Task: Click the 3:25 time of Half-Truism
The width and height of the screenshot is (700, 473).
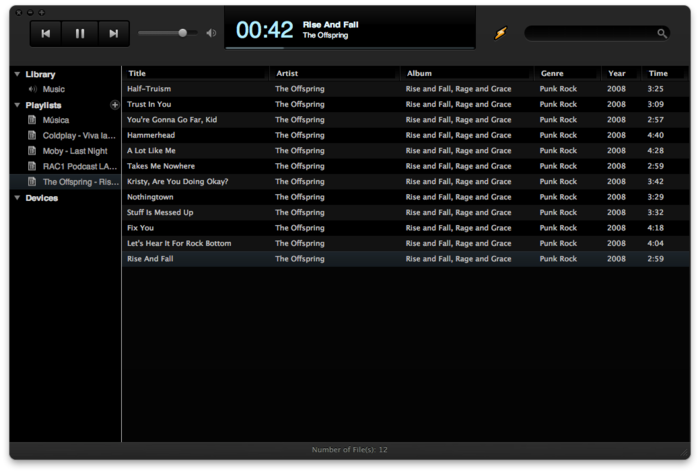Action: 655,89
